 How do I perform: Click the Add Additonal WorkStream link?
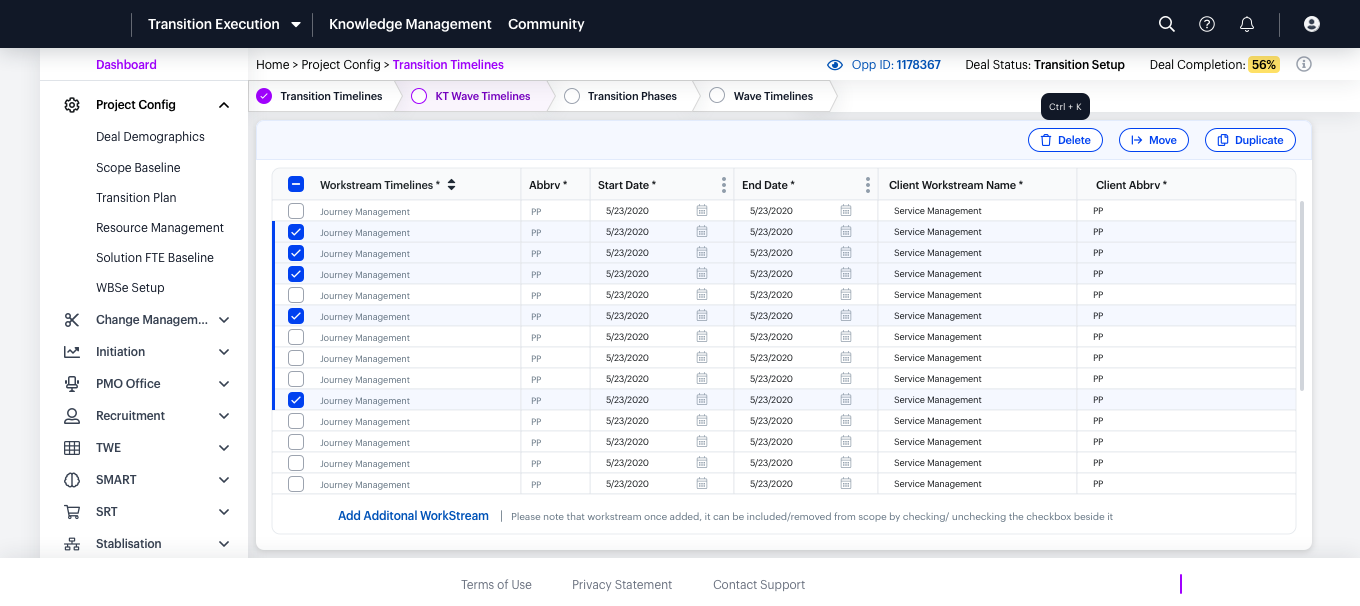(x=413, y=516)
